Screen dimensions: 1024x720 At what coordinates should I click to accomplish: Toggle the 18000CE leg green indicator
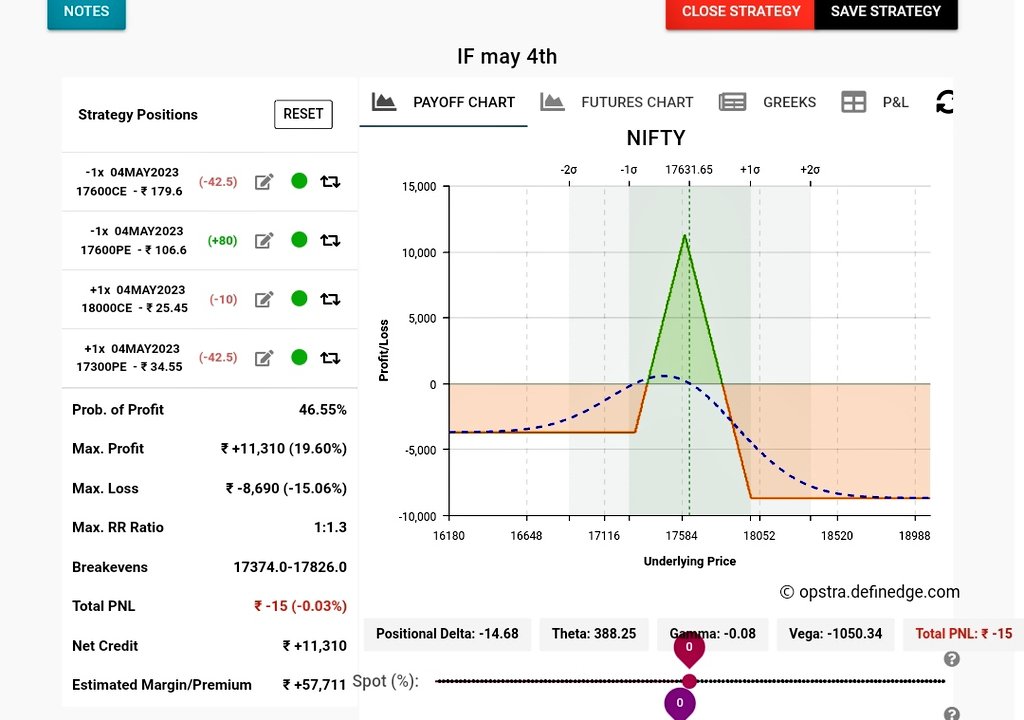tap(299, 299)
